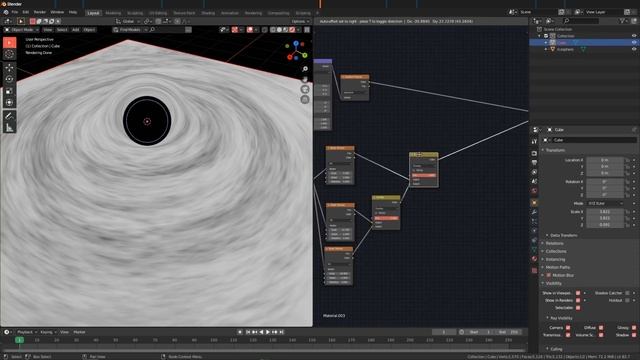Screen dimensions: 640x360
Task: Select the Scale tool in viewport toolbar
Action: tap(9, 91)
